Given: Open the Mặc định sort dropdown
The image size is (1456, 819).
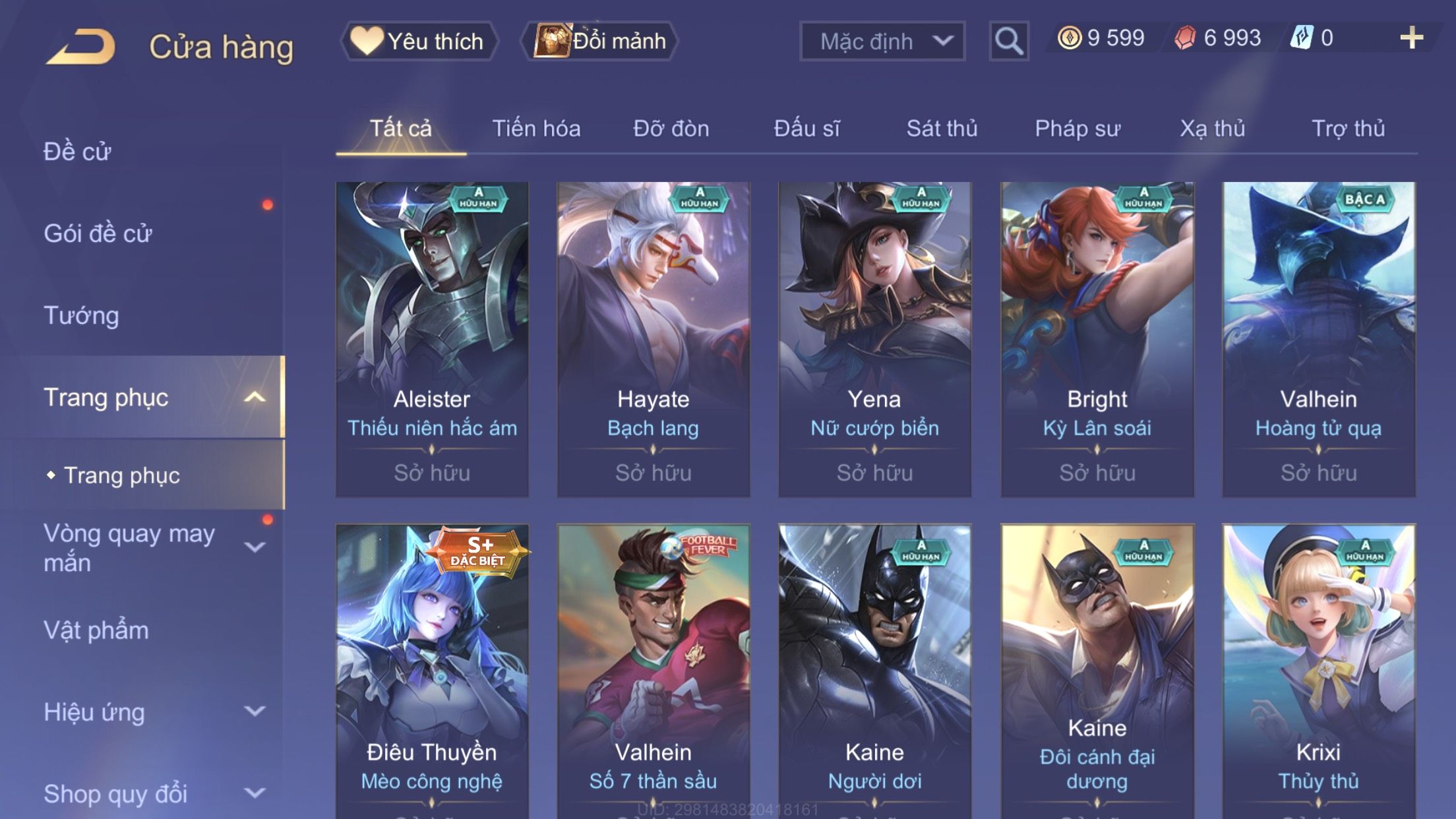Looking at the screenshot, I should tap(882, 41).
